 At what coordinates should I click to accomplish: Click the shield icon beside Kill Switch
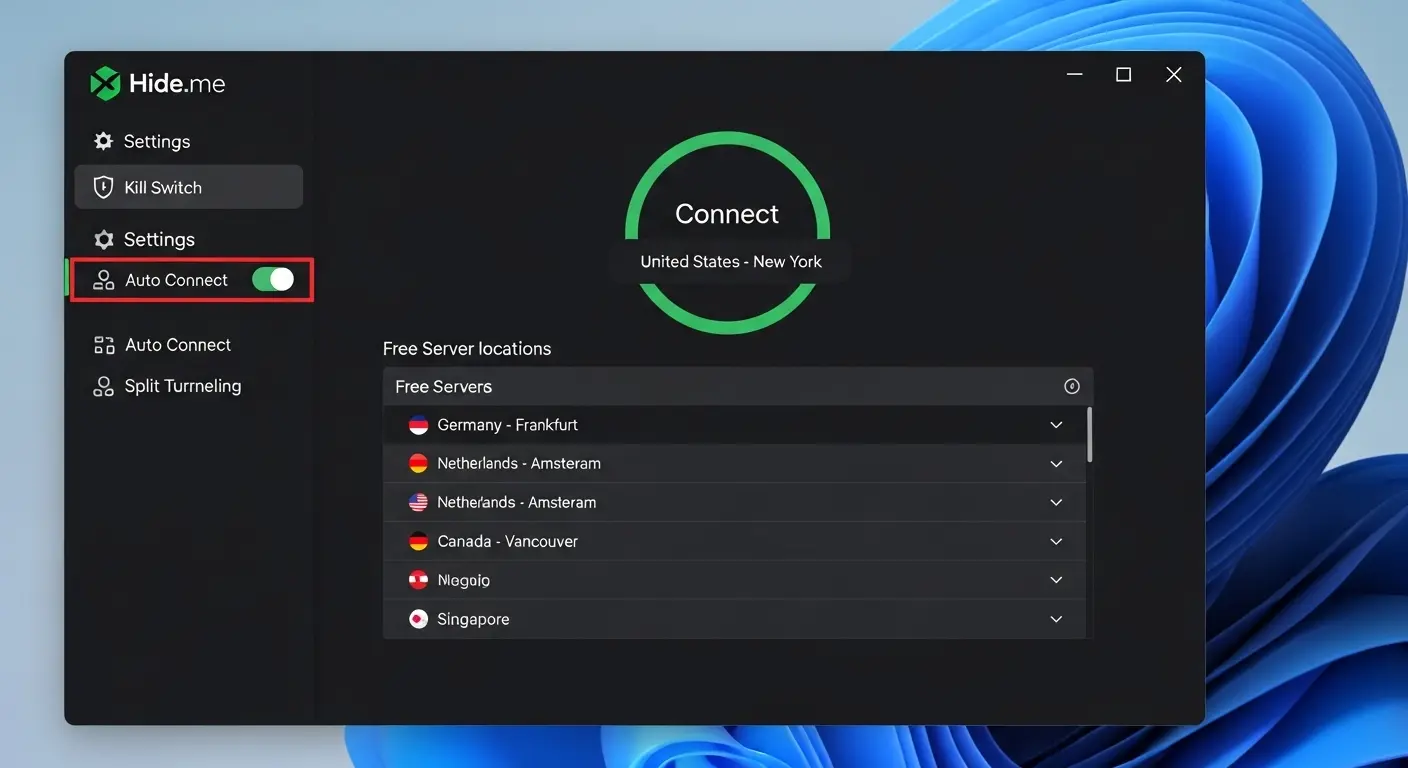click(103, 187)
